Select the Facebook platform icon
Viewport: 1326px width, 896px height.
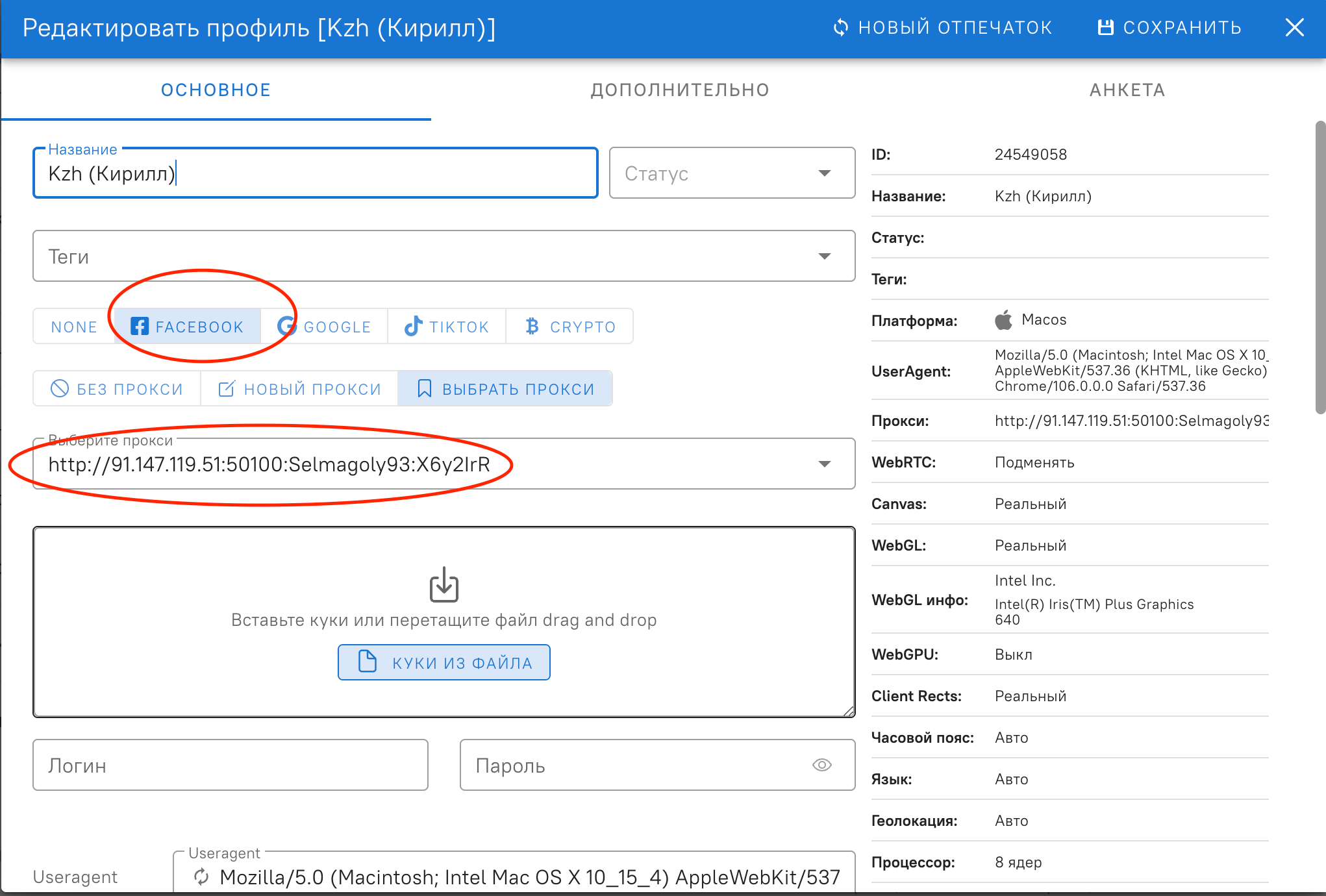pyautogui.click(x=140, y=326)
